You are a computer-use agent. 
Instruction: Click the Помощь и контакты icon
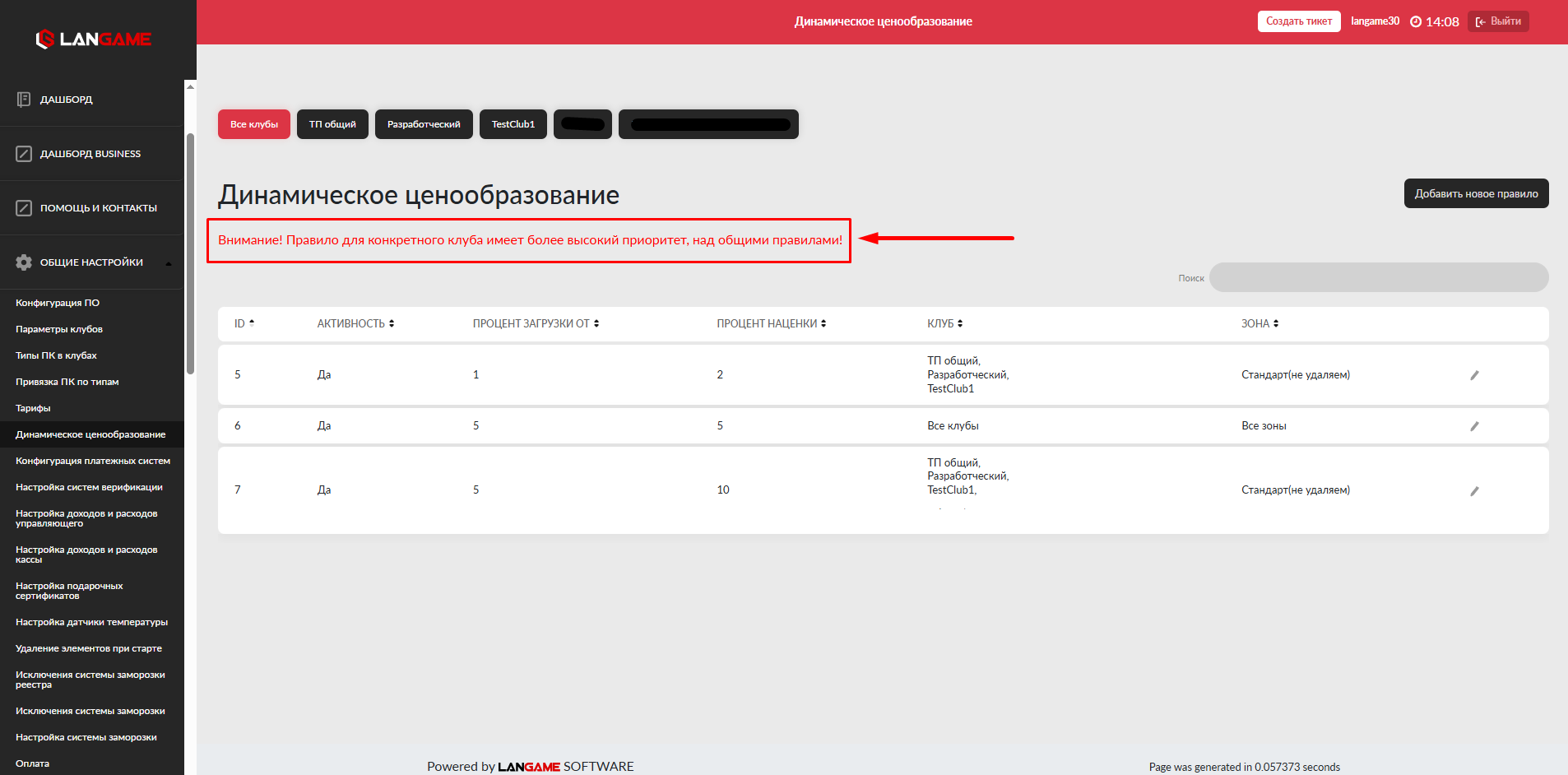point(24,208)
